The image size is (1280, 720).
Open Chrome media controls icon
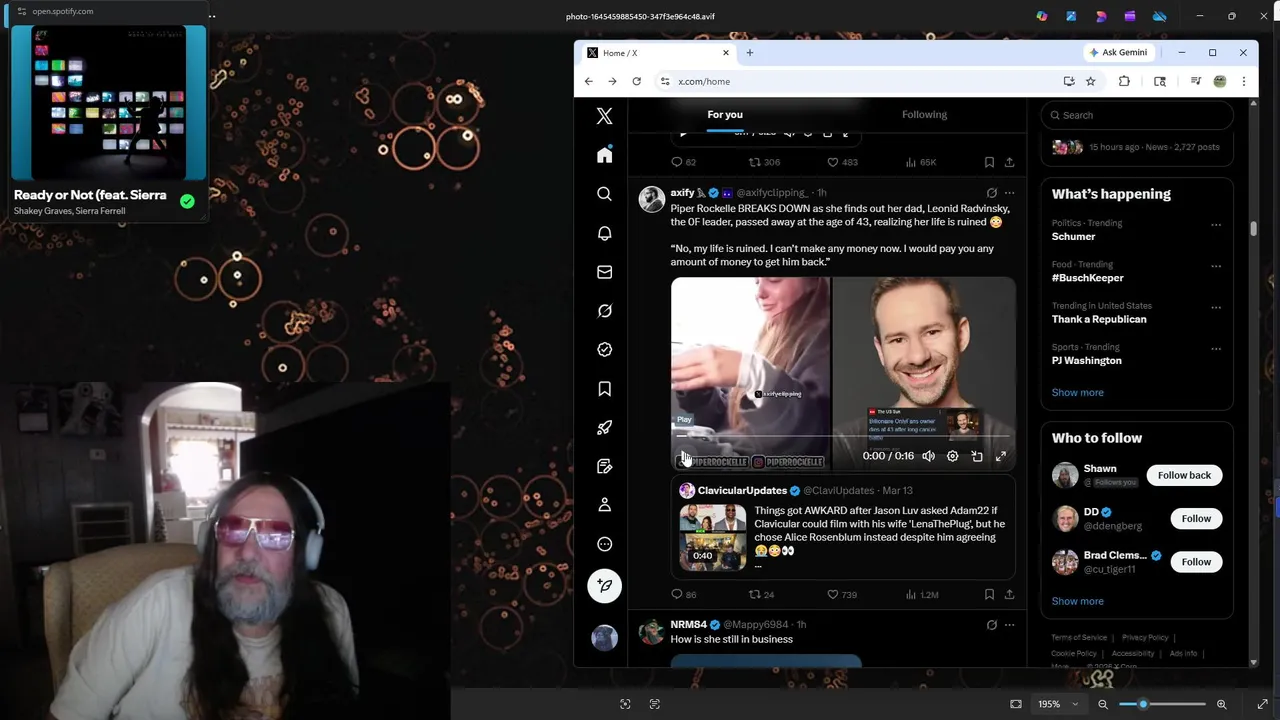(x=1195, y=81)
